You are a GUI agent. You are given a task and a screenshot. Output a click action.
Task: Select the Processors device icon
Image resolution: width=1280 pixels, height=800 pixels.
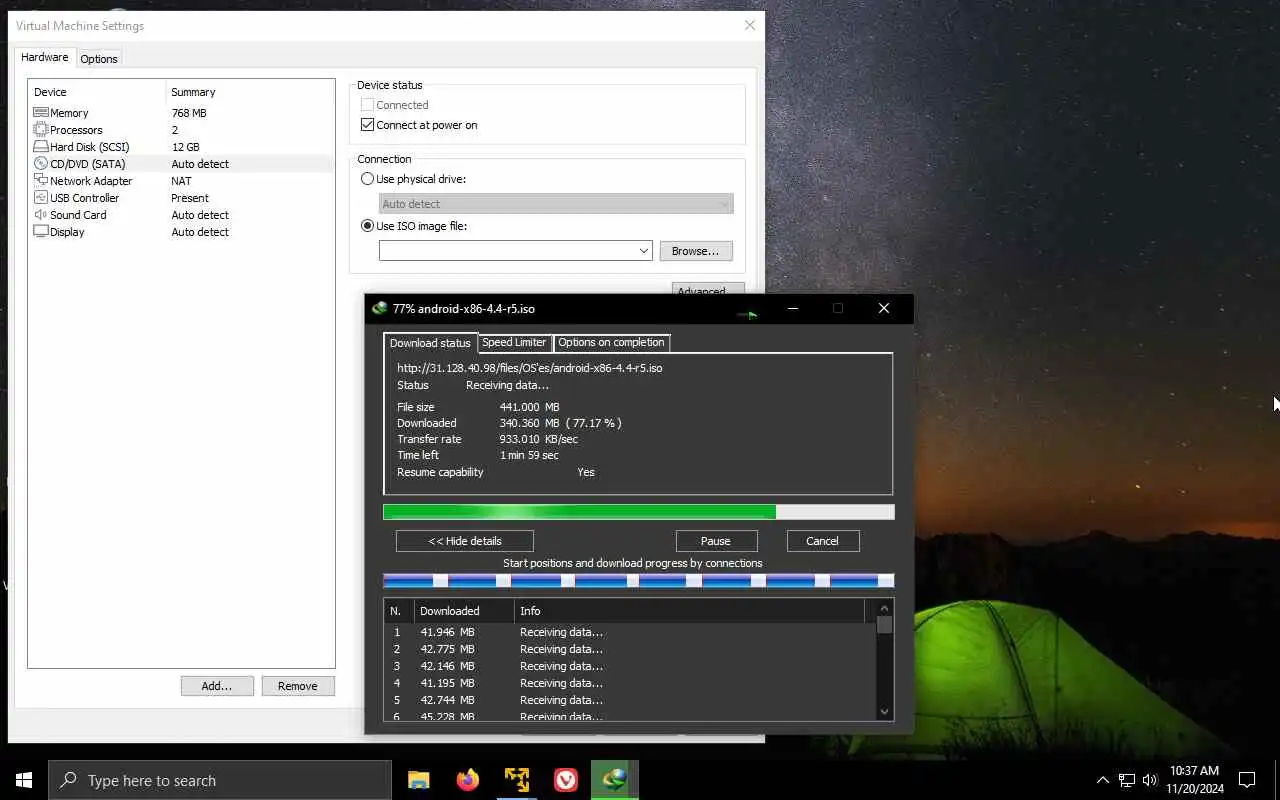pos(41,130)
